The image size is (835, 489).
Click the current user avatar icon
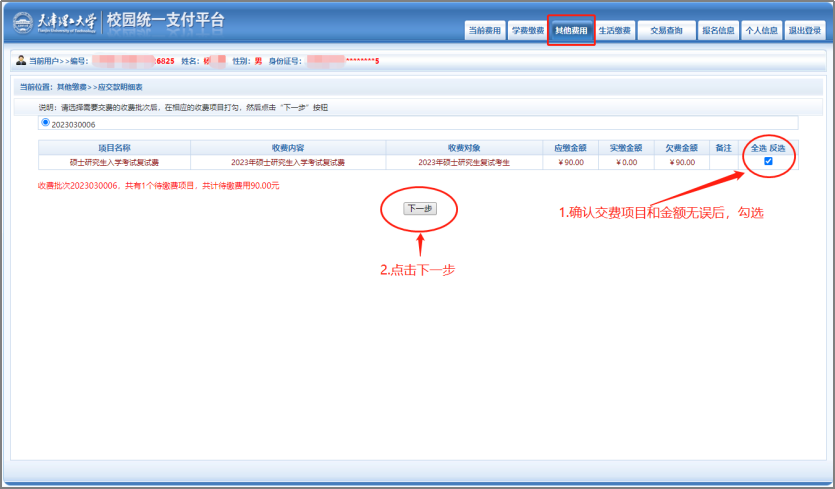(x=21, y=61)
